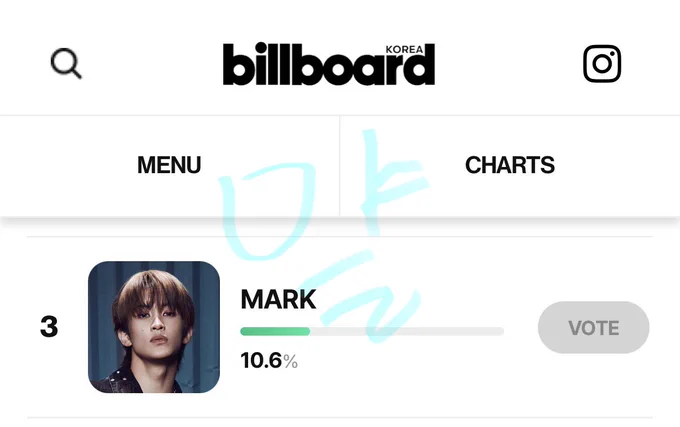Click the green filled part of vote bar
The height and width of the screenshot is (427, 680).
pyautogui.click(x=275, y=332)
